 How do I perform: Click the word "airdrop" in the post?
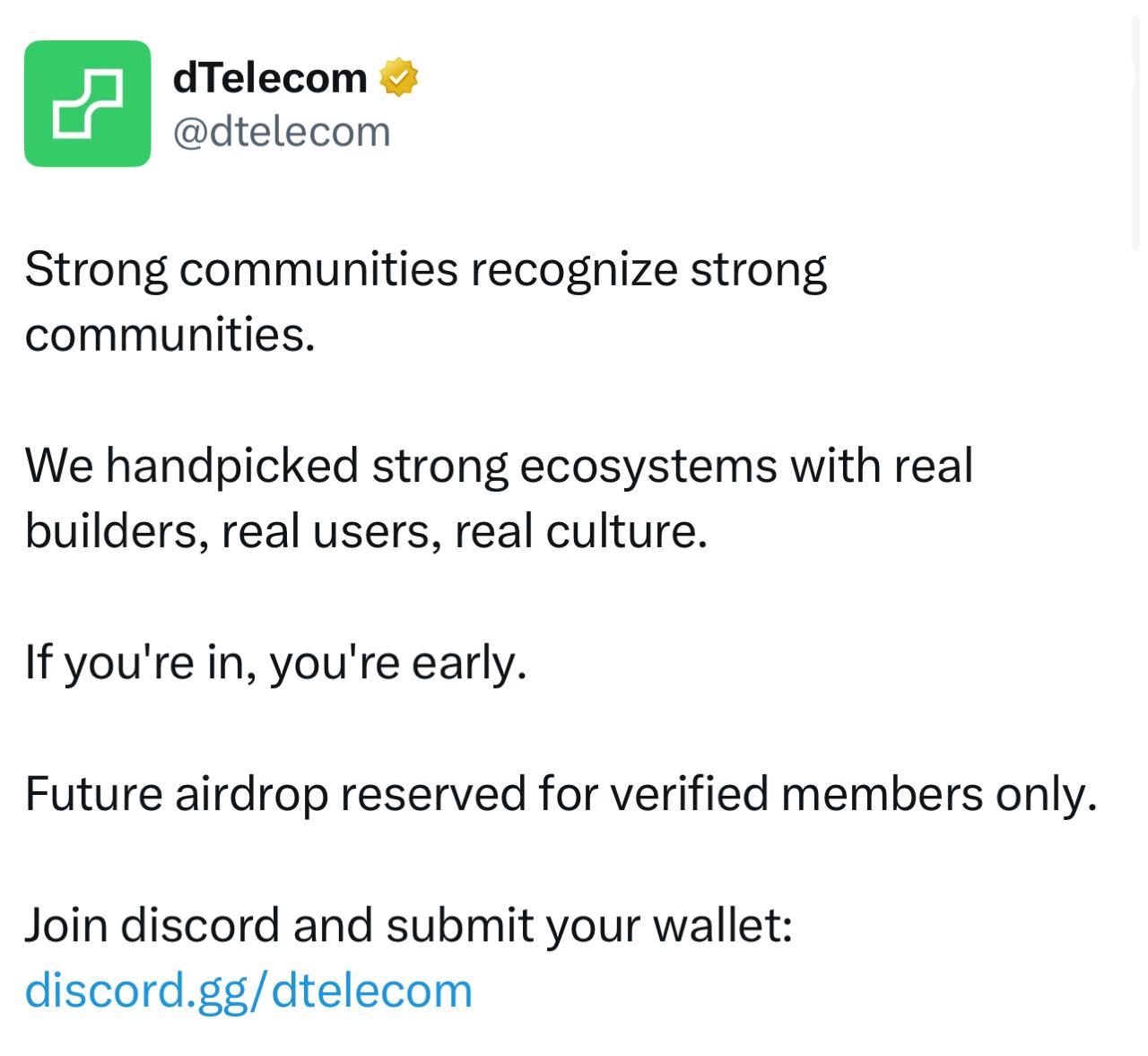coord(251,794)
